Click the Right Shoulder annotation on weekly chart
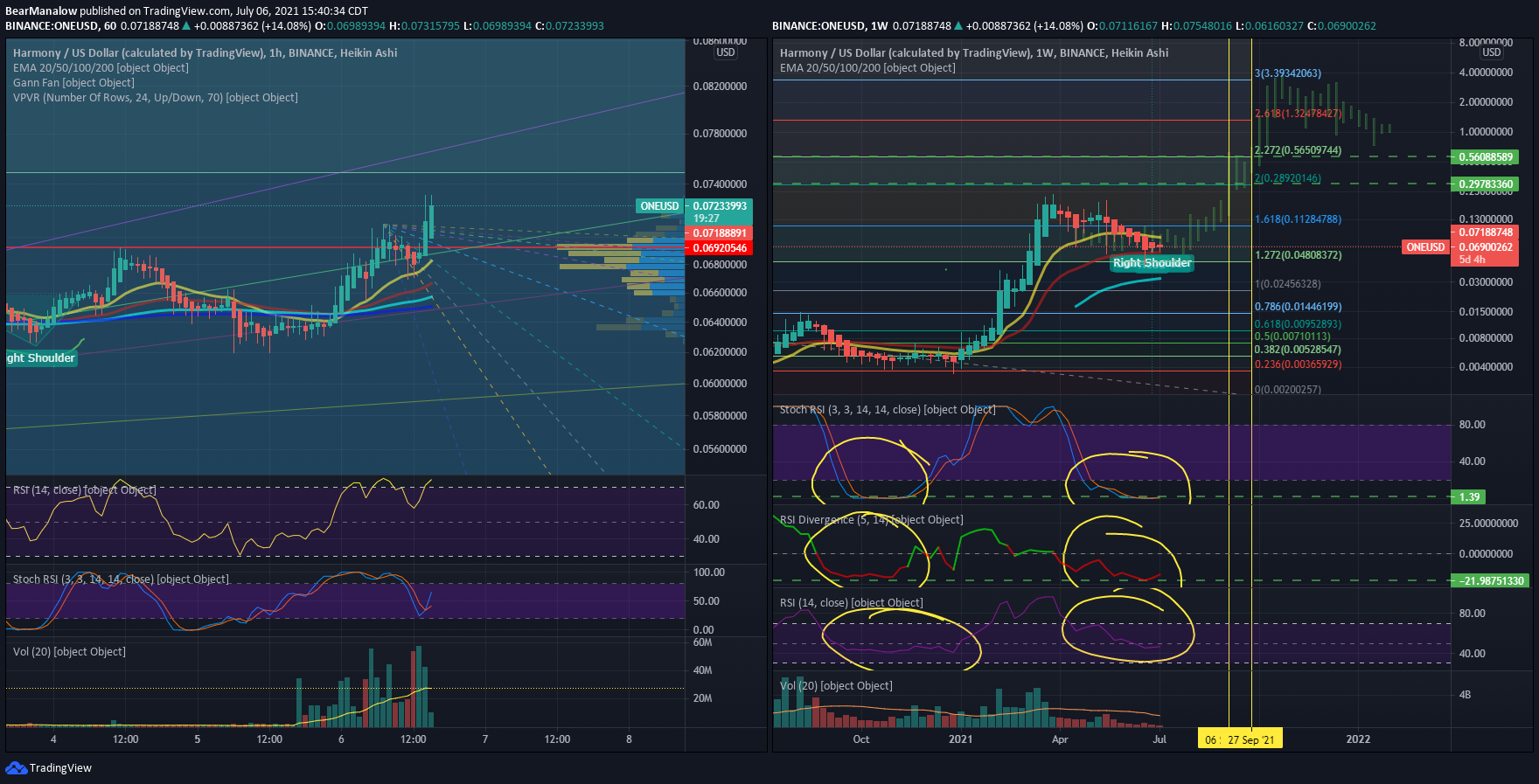Screen dimensions: 1539x784 [x=1152, y=263]
